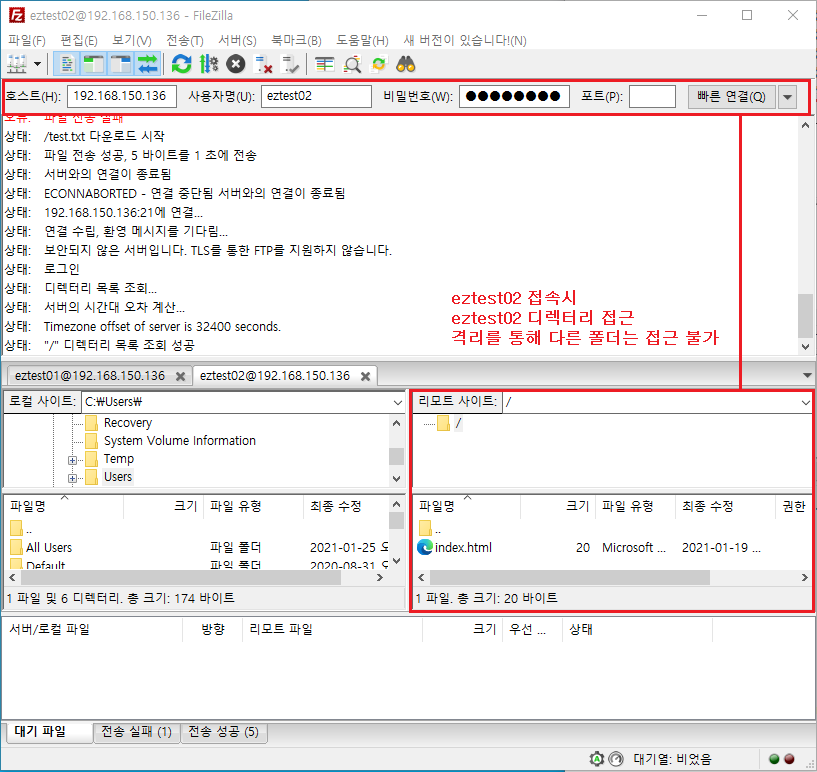The height and width of the screenshot is (772, 817).
Task: Toggle remote directory tree display
Action: (121, 65)
